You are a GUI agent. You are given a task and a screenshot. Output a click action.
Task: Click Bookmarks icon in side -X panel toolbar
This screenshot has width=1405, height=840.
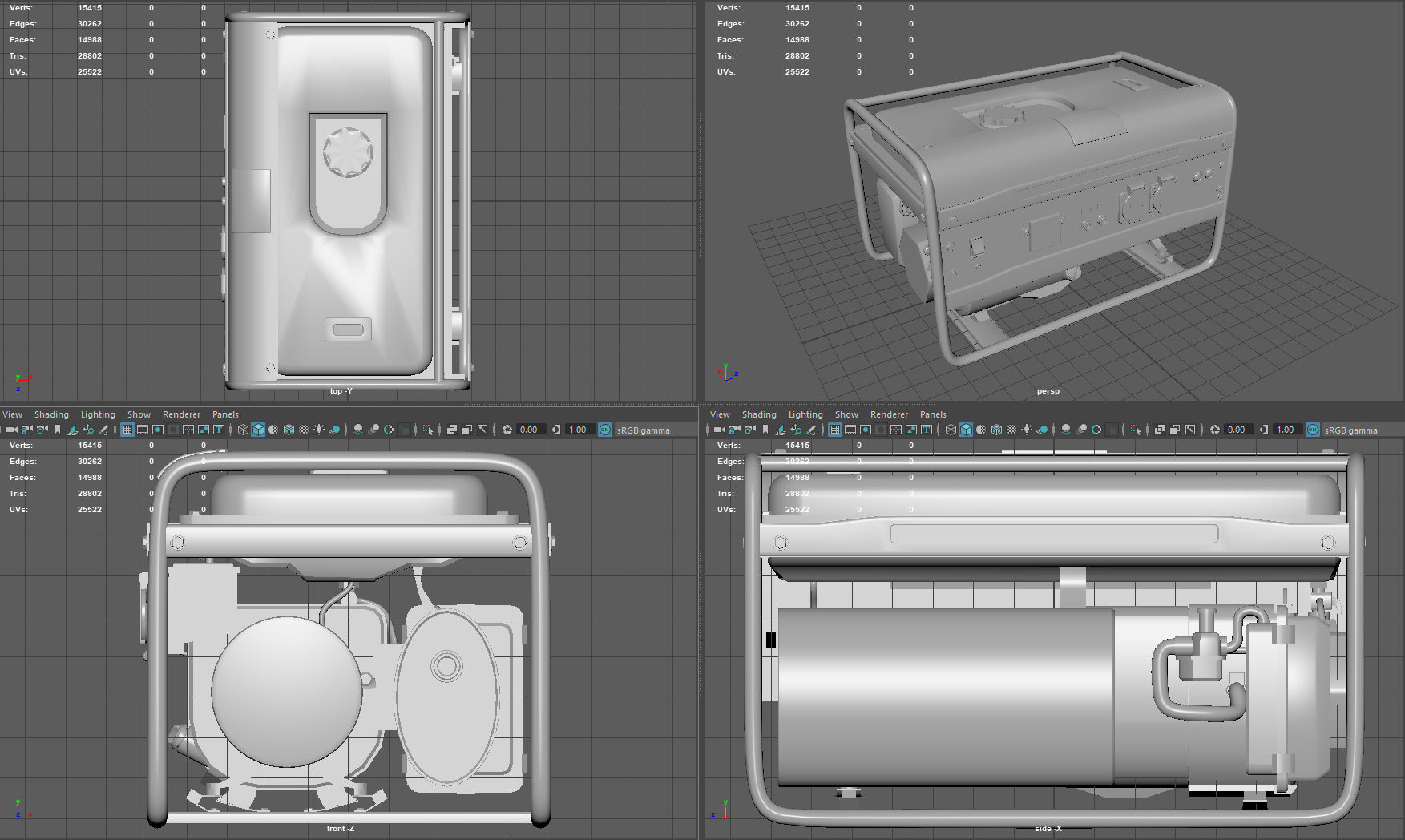[765, 430]
